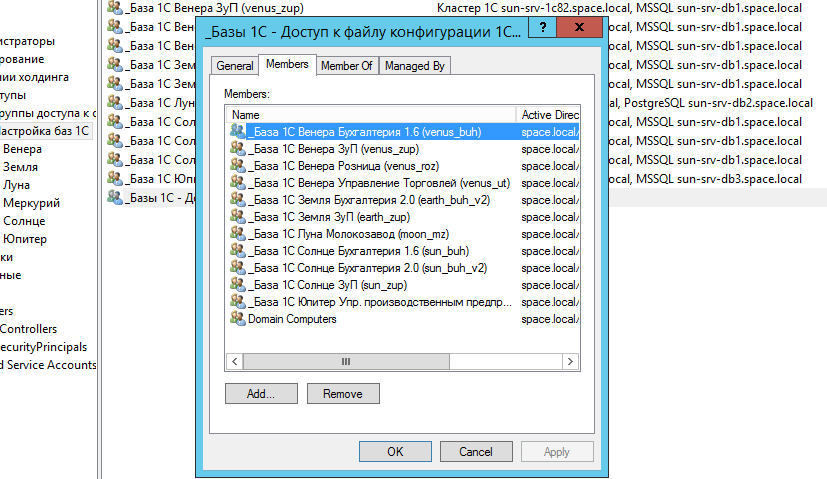Viewport: 827px width, 479px height.
Task: Click group icon of База 1С Лун background row
Action: click(x=114, y=102)
